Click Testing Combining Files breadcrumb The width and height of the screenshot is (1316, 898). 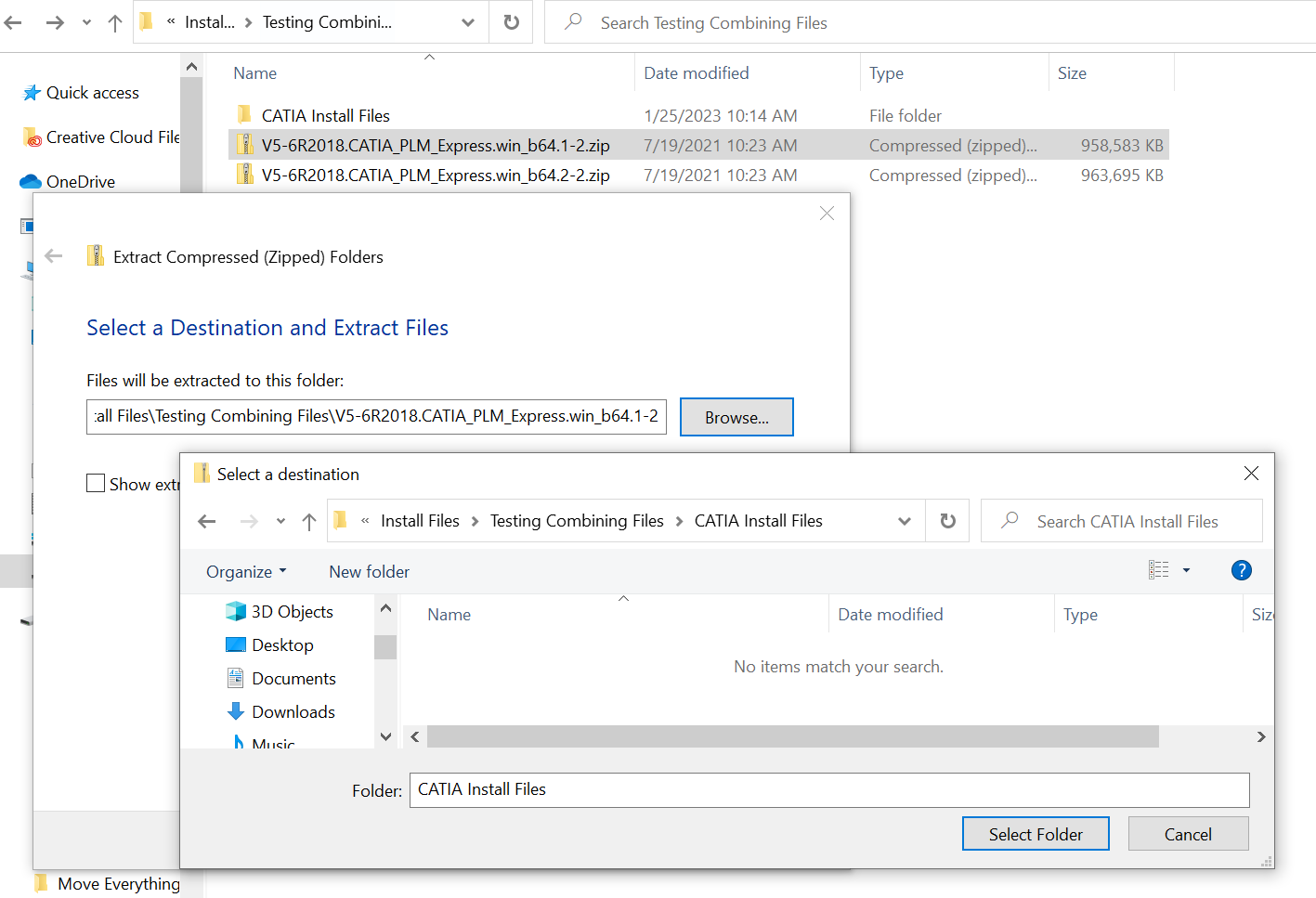pos(577,521)
